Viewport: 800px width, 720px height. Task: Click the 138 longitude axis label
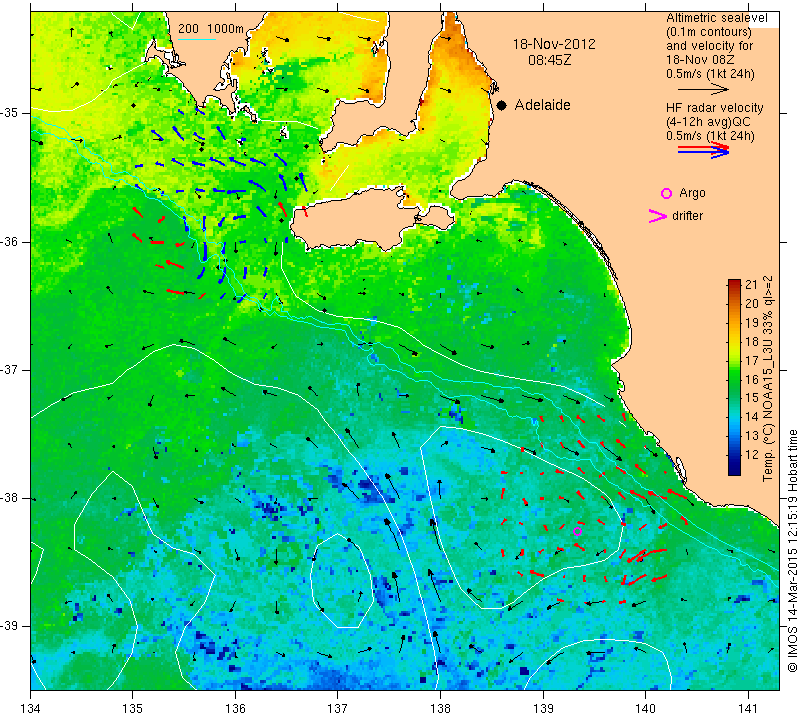[440, 709]
